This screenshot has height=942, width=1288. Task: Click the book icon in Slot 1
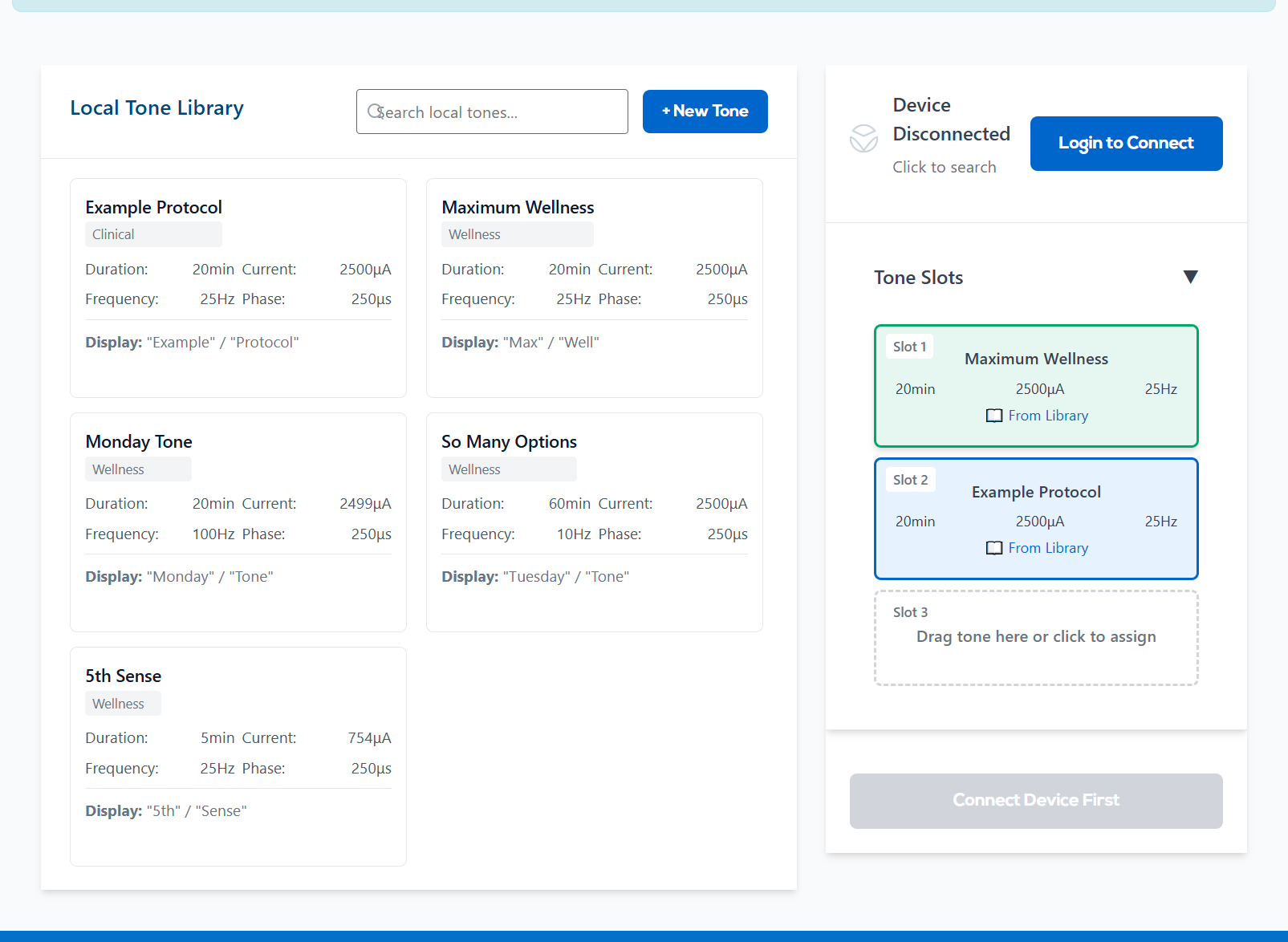pyautogui.click(x=994, y=416)
